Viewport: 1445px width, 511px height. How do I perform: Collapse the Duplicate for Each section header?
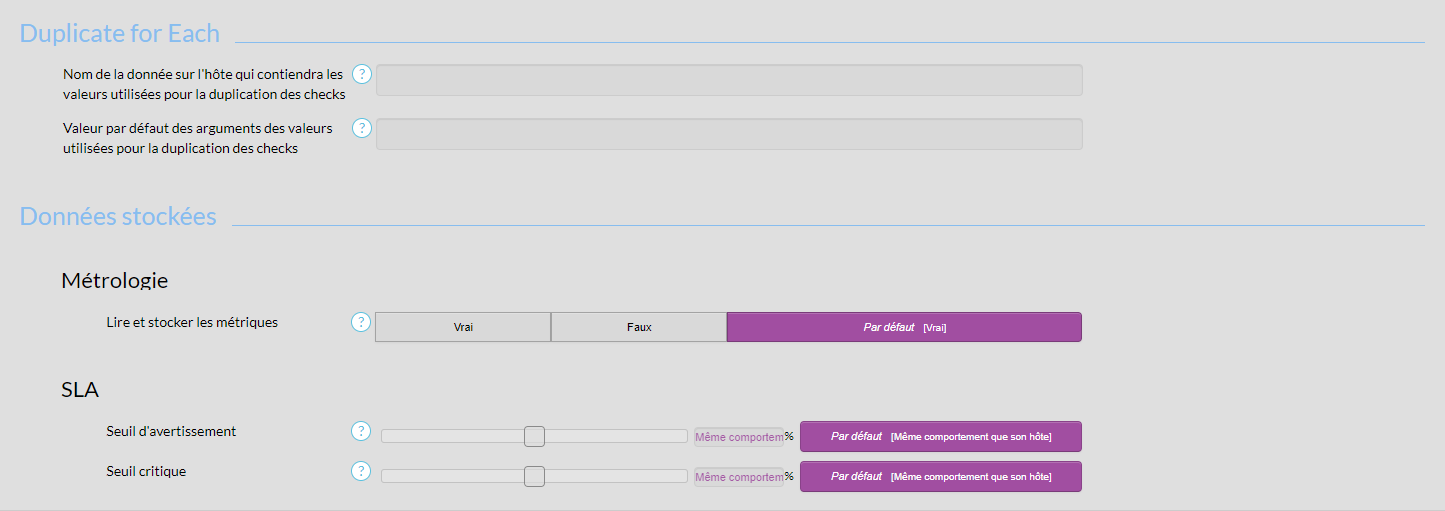click(x=120, y=33)
